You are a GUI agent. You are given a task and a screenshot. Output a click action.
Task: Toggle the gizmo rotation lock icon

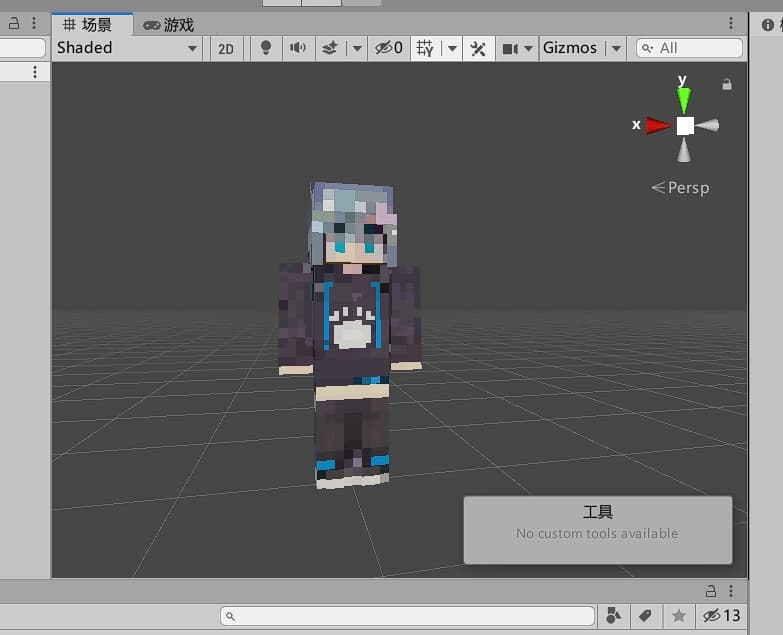727,84
